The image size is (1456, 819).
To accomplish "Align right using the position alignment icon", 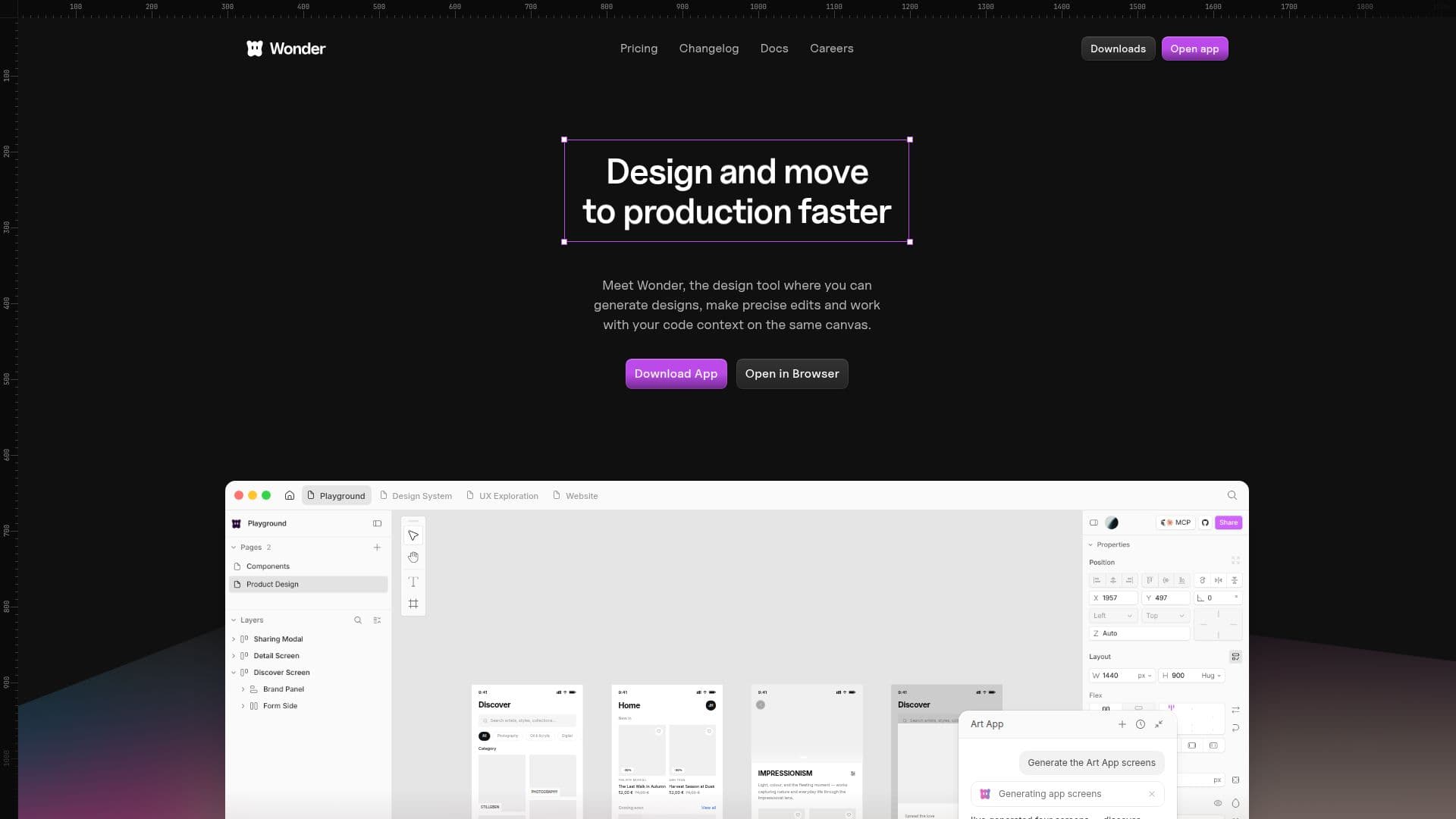I will (x=1129, y=580).
